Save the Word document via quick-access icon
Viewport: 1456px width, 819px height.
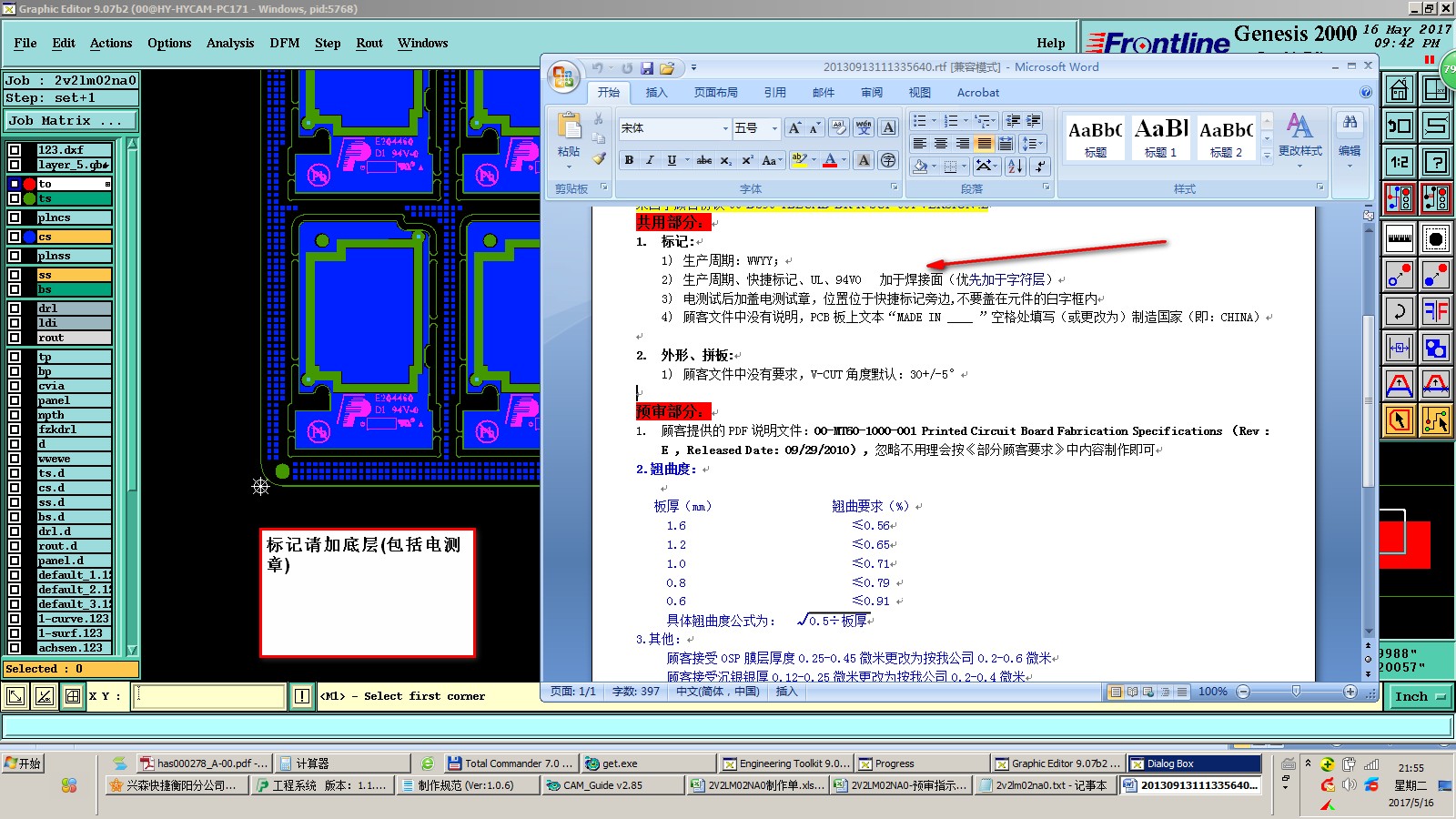pos(647,68)
